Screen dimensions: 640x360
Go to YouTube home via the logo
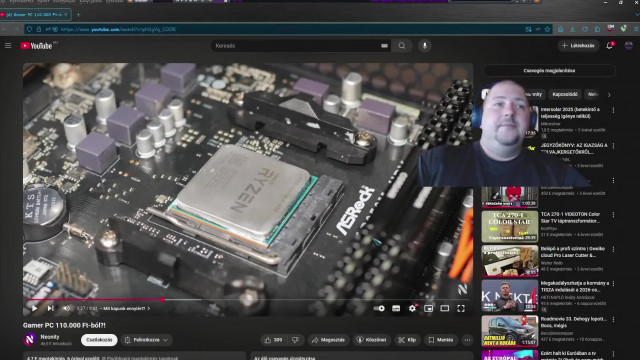tap(36, 46)
